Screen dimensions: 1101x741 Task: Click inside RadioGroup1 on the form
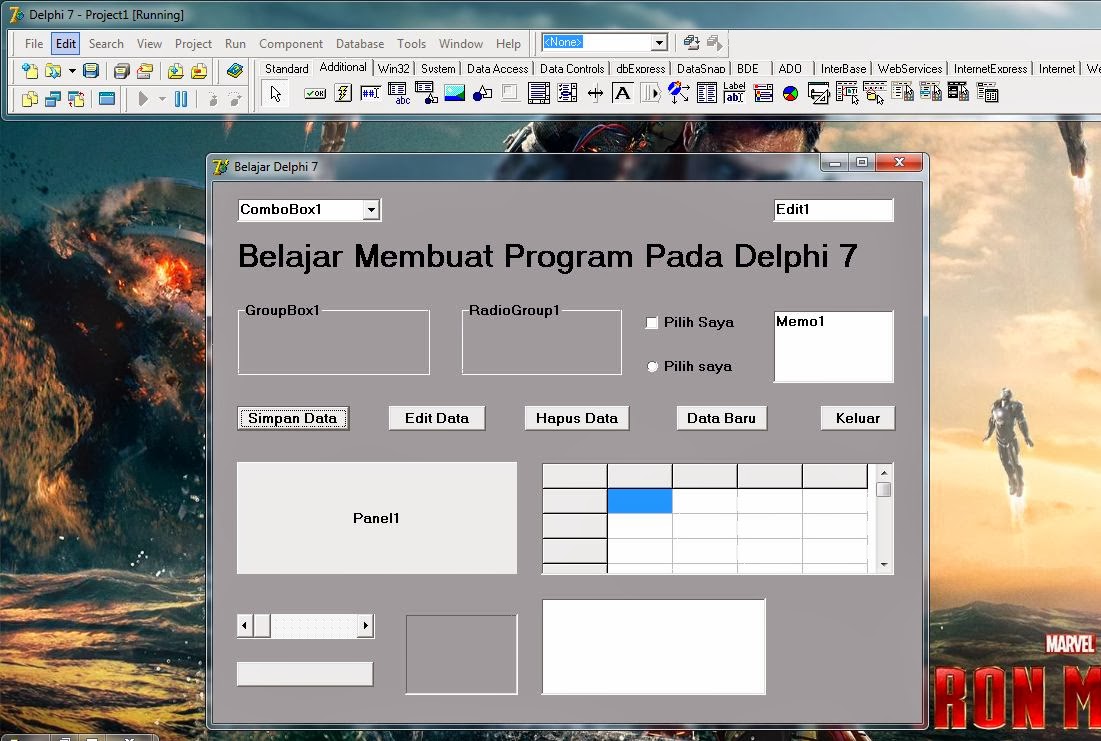pyautogui.click(x=541, y=345)
